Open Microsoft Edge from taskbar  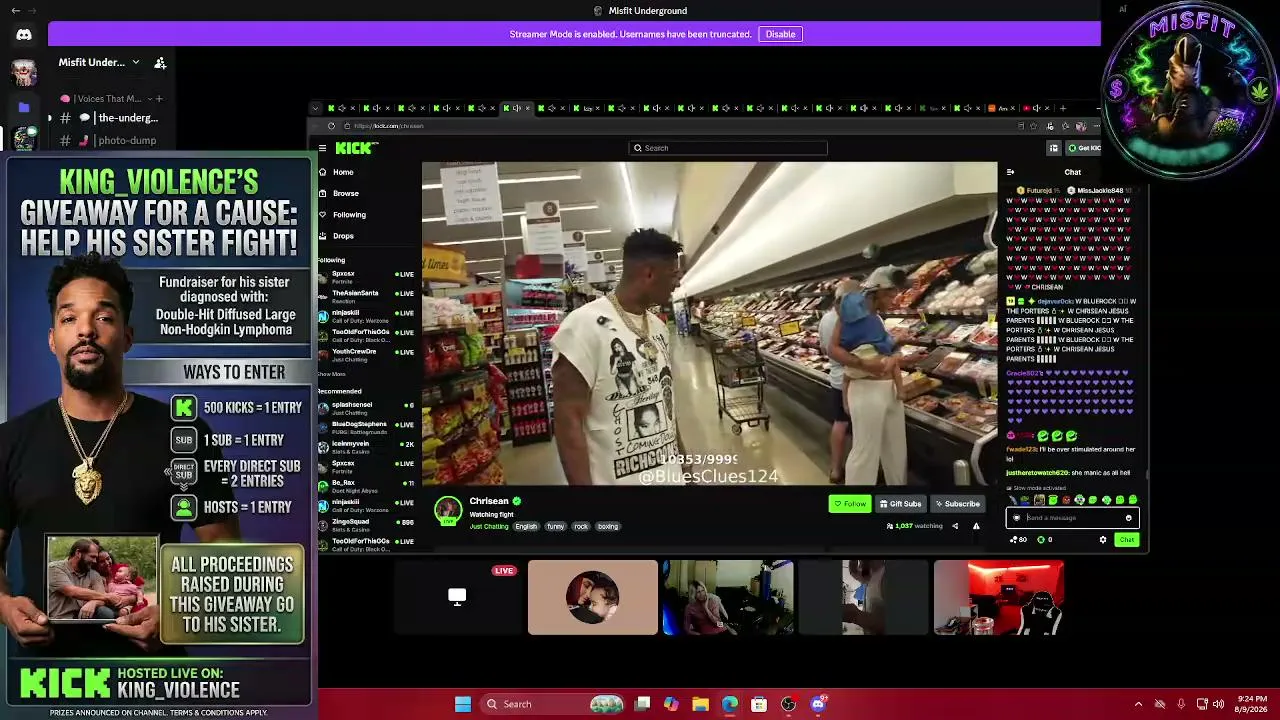pyautogui.click(x=730, y=704)
